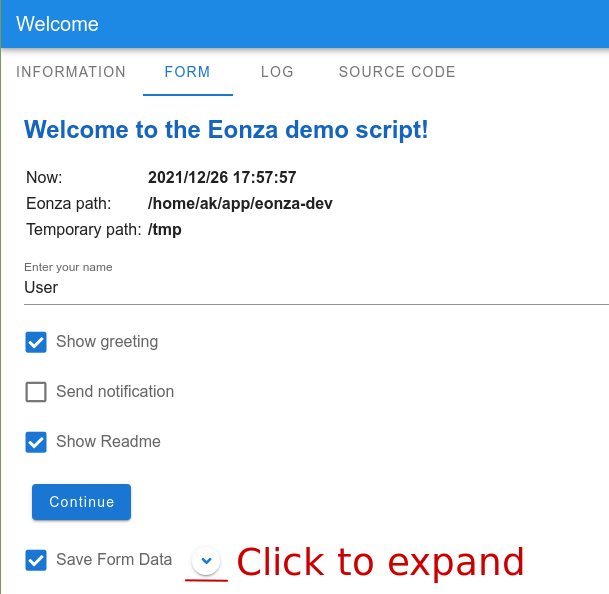Expand options with the chevron down icon
Viewport: 609px width, 594px height.
click(x=206, y=561)
